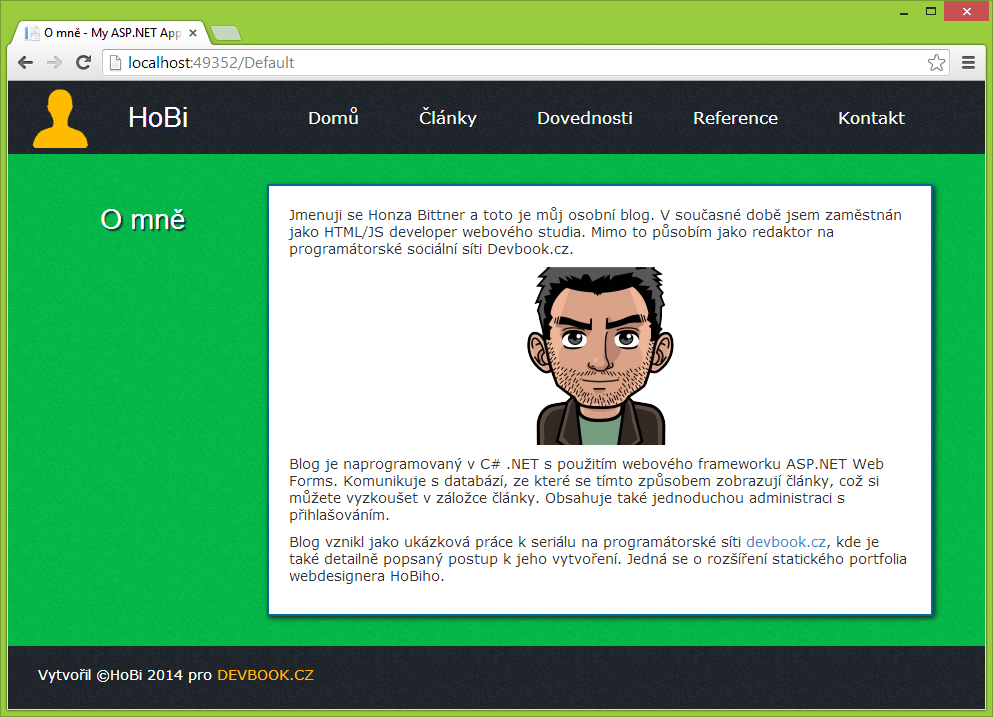
Task: Open the Články navigation item
Action: [x=446, y=117]
